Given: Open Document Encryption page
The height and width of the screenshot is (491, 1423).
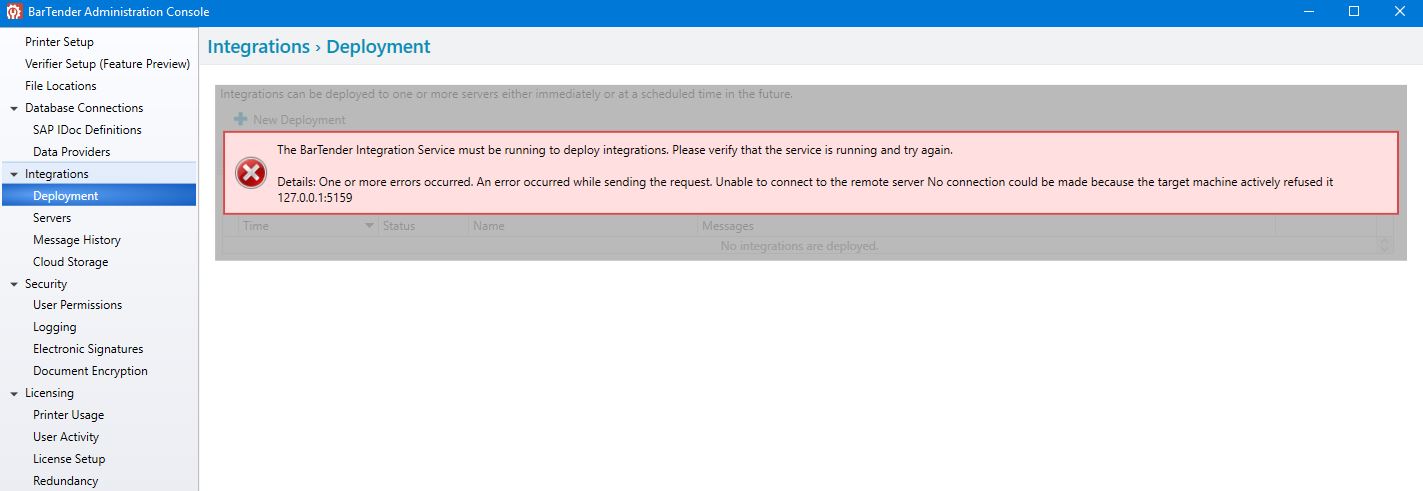Looking at the screenshot, I should 90,371.
